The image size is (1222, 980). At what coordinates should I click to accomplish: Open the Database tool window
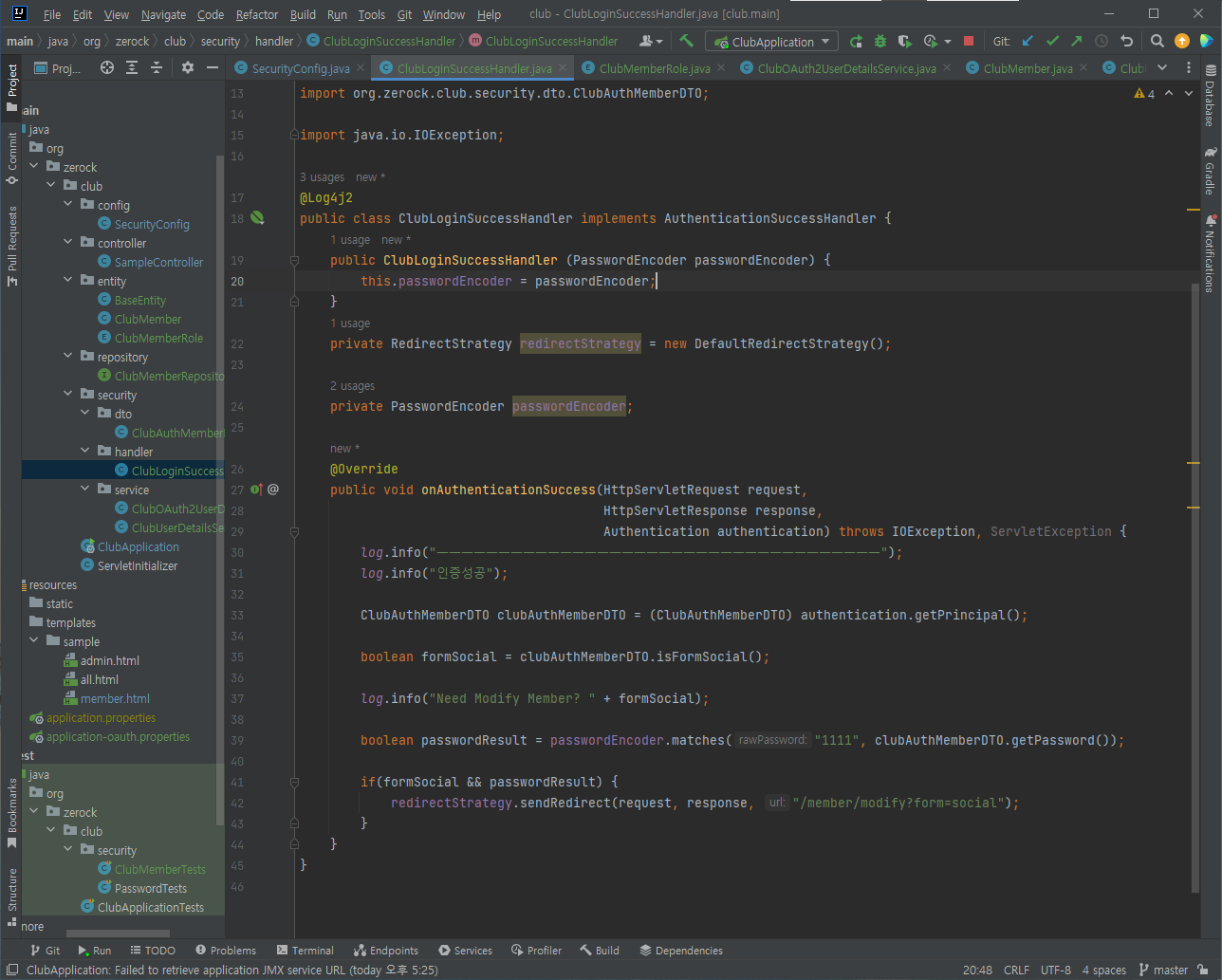(1210, 97)
